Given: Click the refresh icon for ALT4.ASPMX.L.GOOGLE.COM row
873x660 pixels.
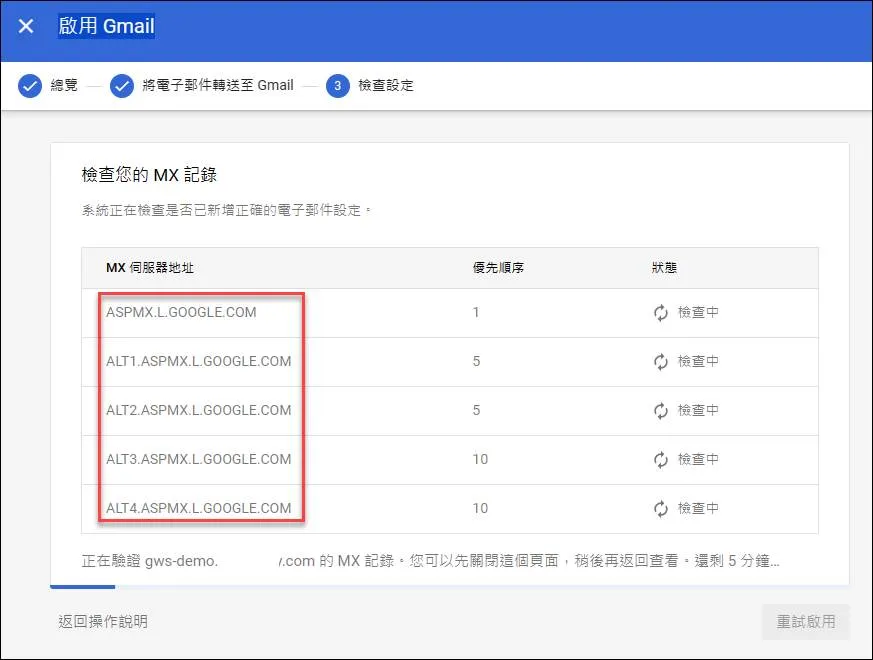Looking at the screenshot, I should [660, 509].
